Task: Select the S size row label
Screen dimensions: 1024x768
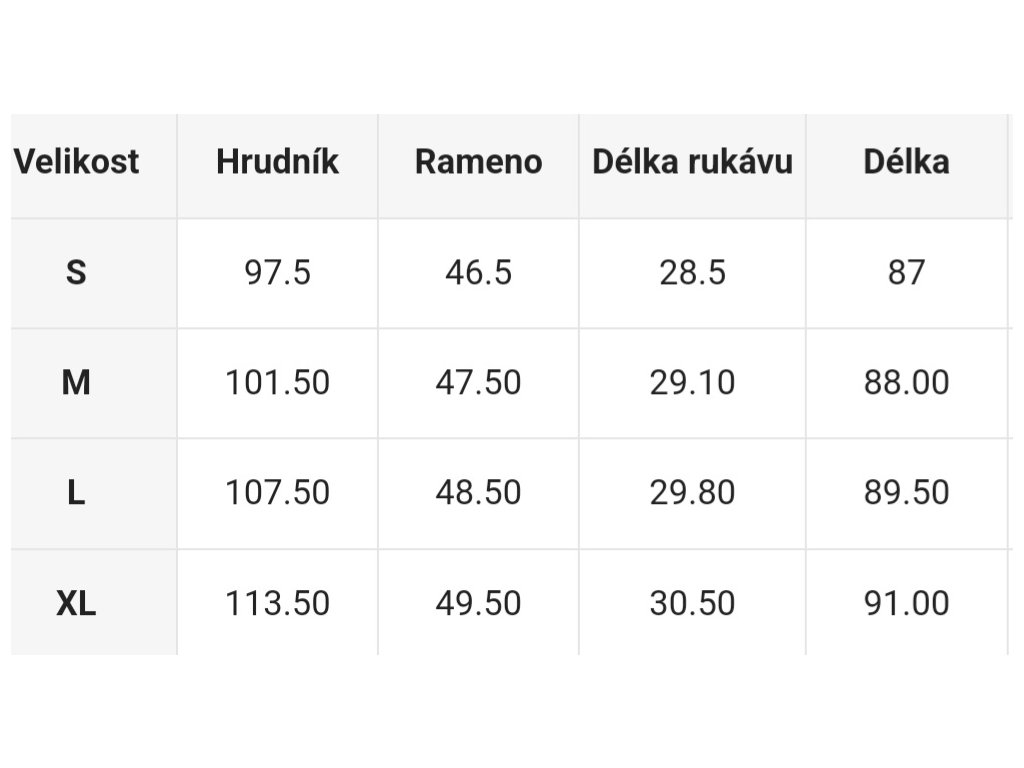Action: tap(76, 272)
